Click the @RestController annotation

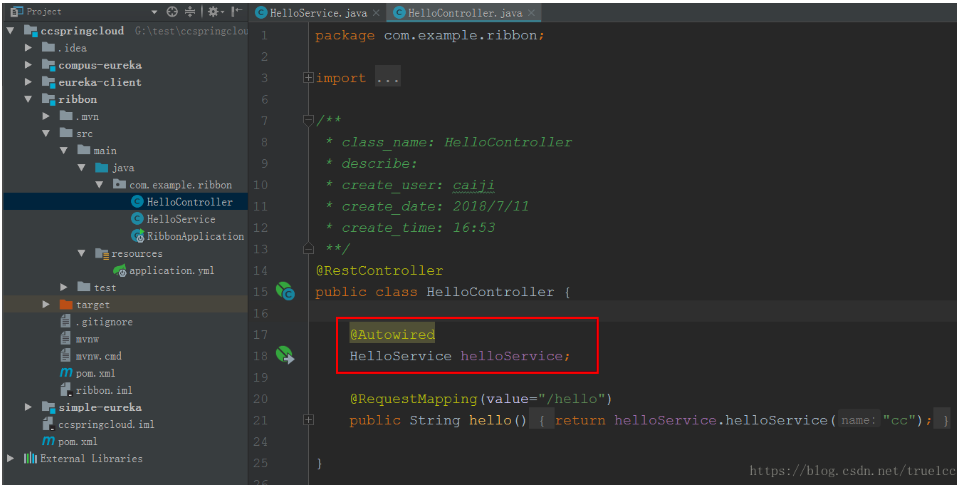[379, 270]
